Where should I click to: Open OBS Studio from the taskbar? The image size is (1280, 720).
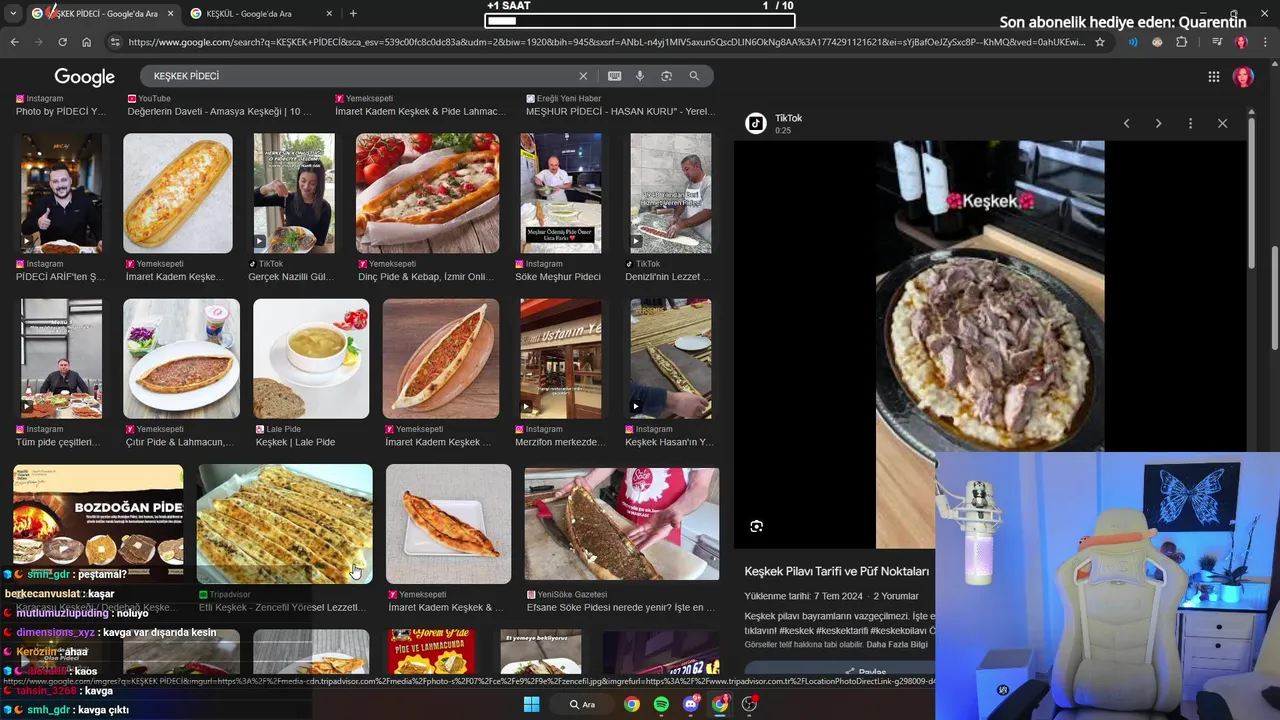(749, 704)
